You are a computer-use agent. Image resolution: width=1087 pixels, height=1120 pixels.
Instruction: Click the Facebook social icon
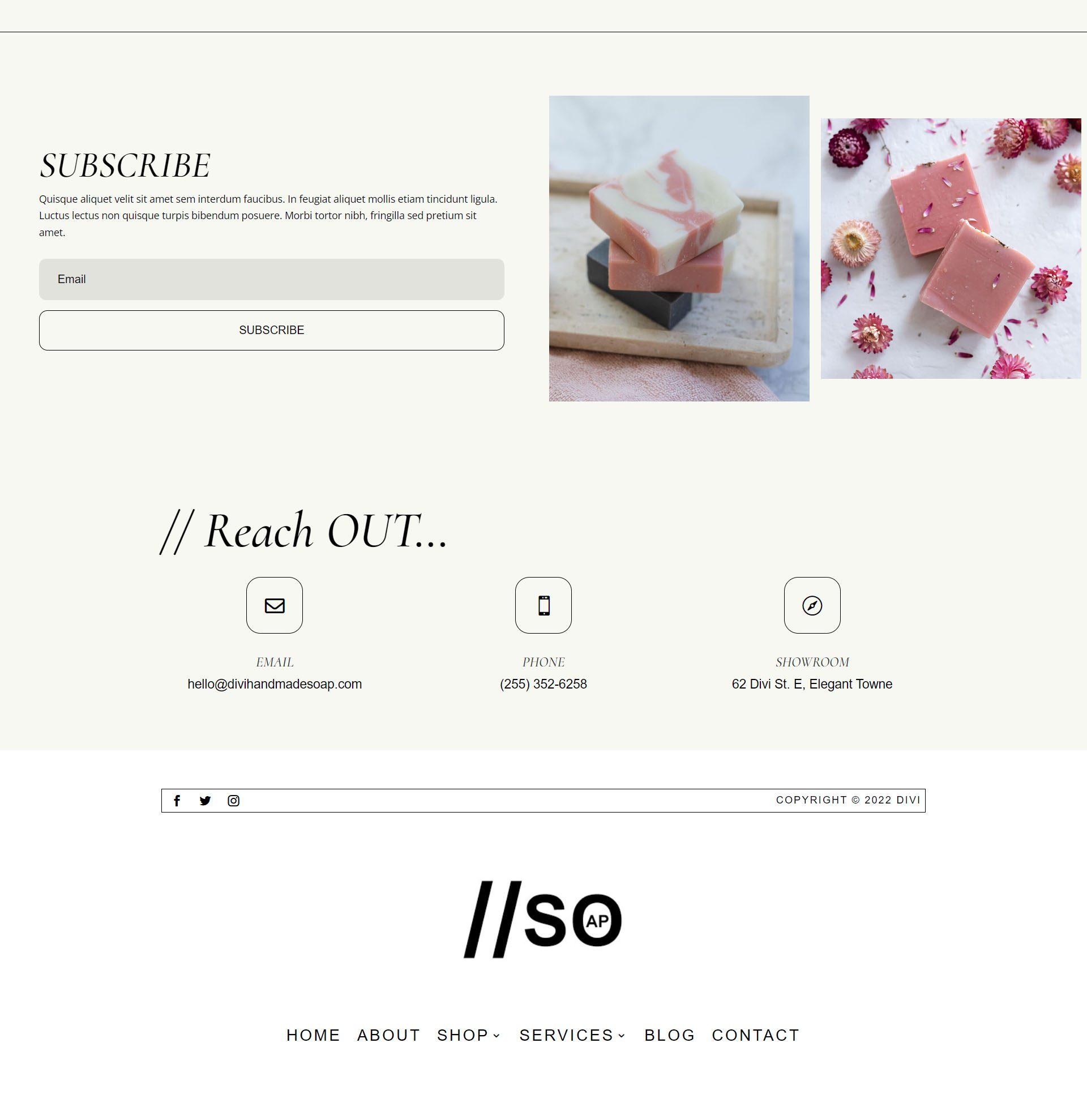tap(177, 800)
